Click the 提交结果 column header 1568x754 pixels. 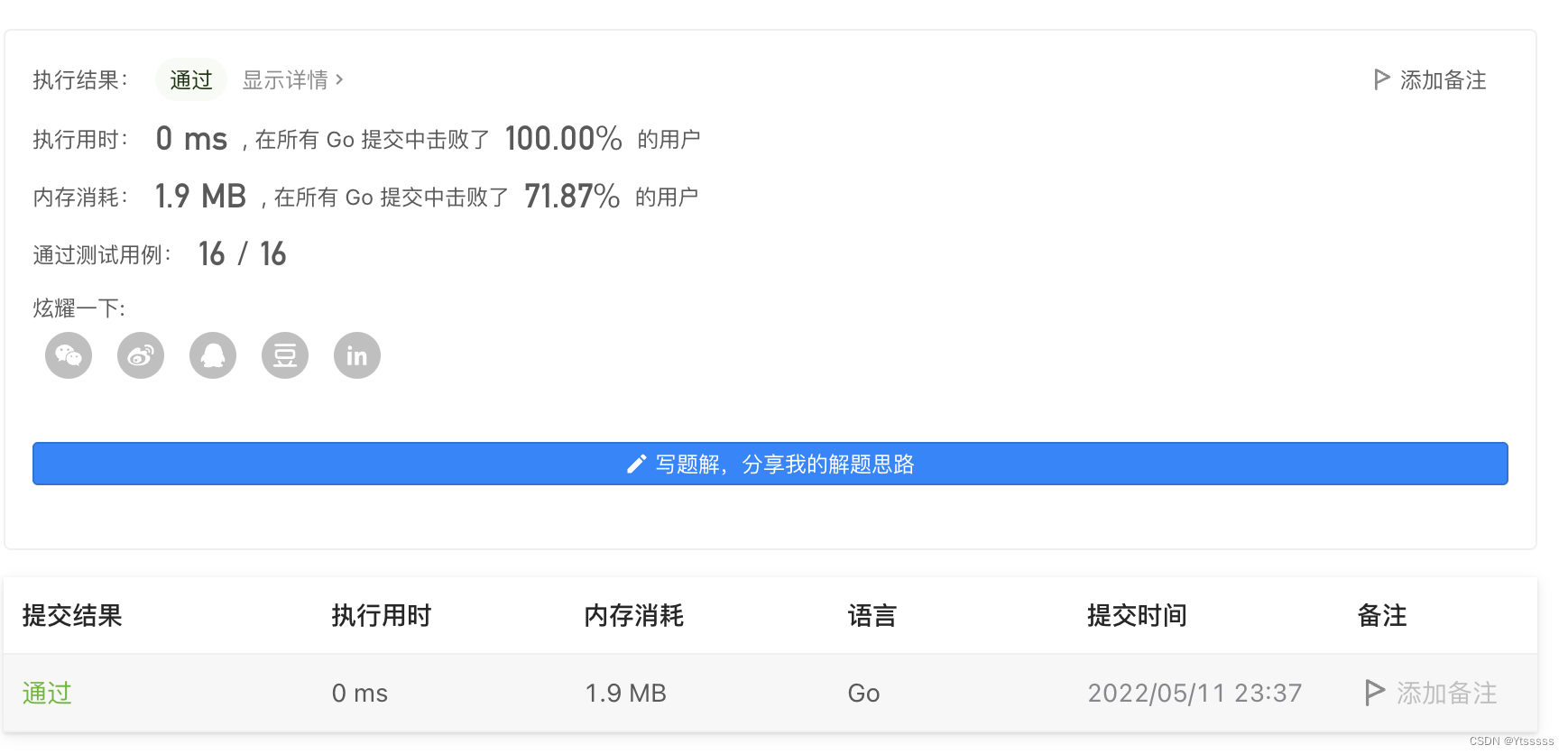click(72, 615)
